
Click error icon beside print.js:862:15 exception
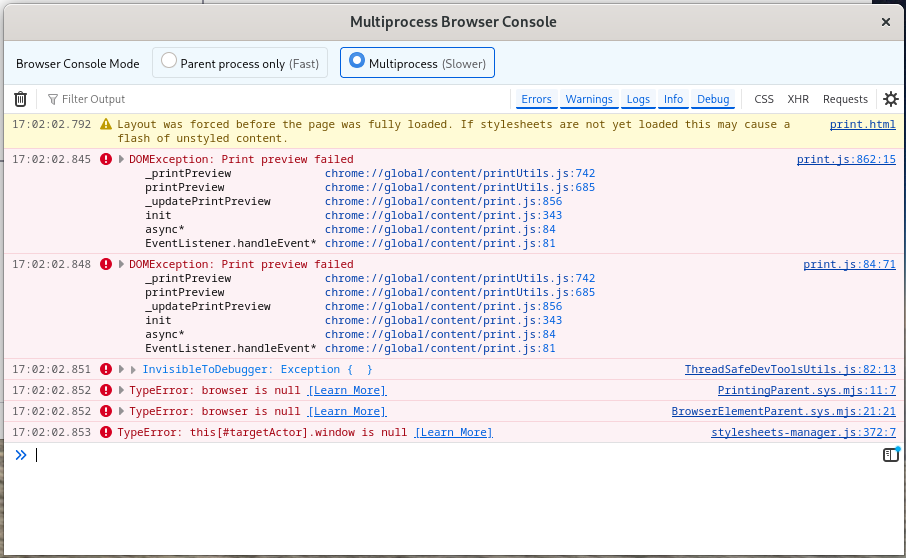click(x=106, y=159)
